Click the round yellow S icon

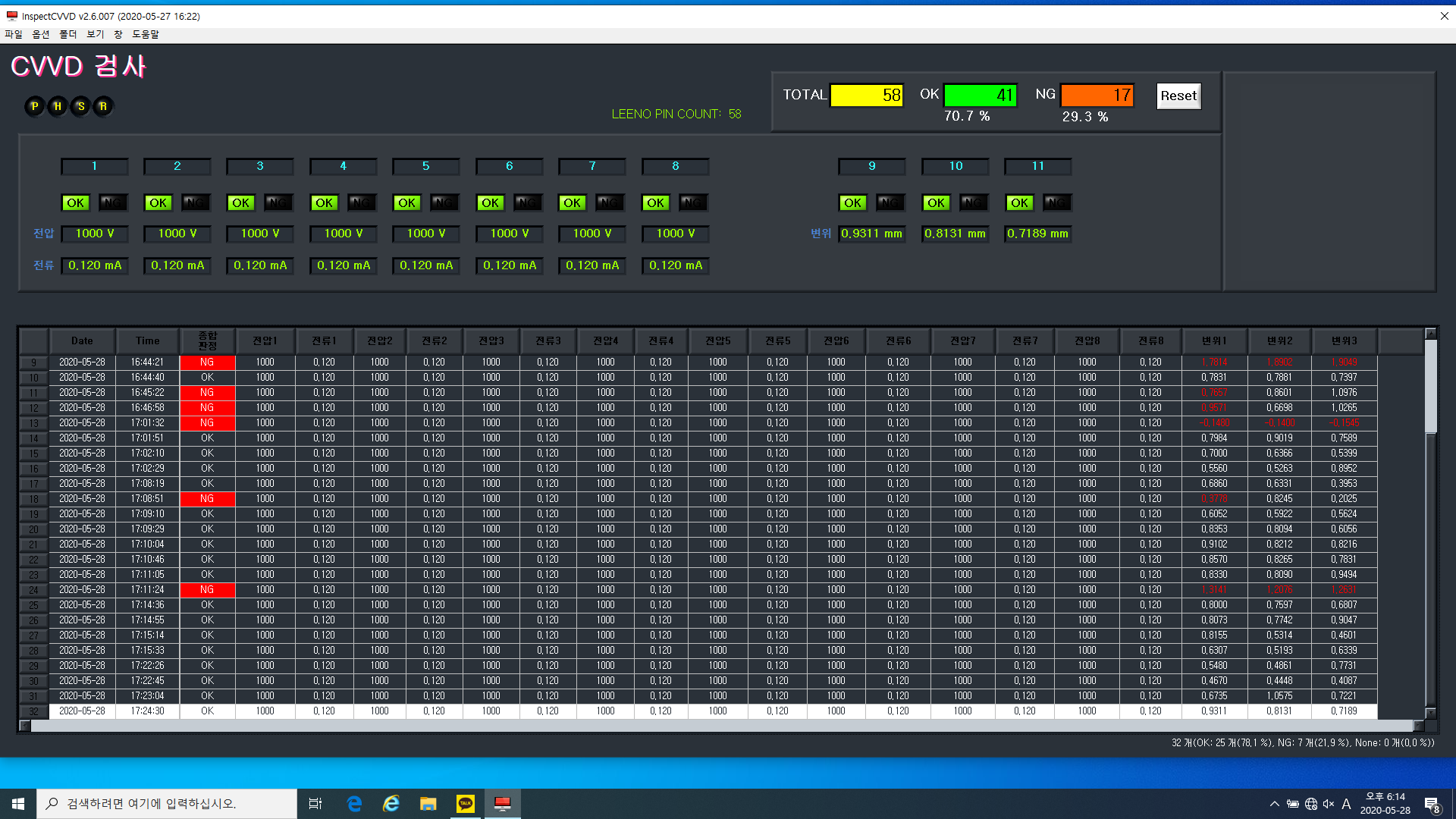pyautogui.click(x=80, y=107)
